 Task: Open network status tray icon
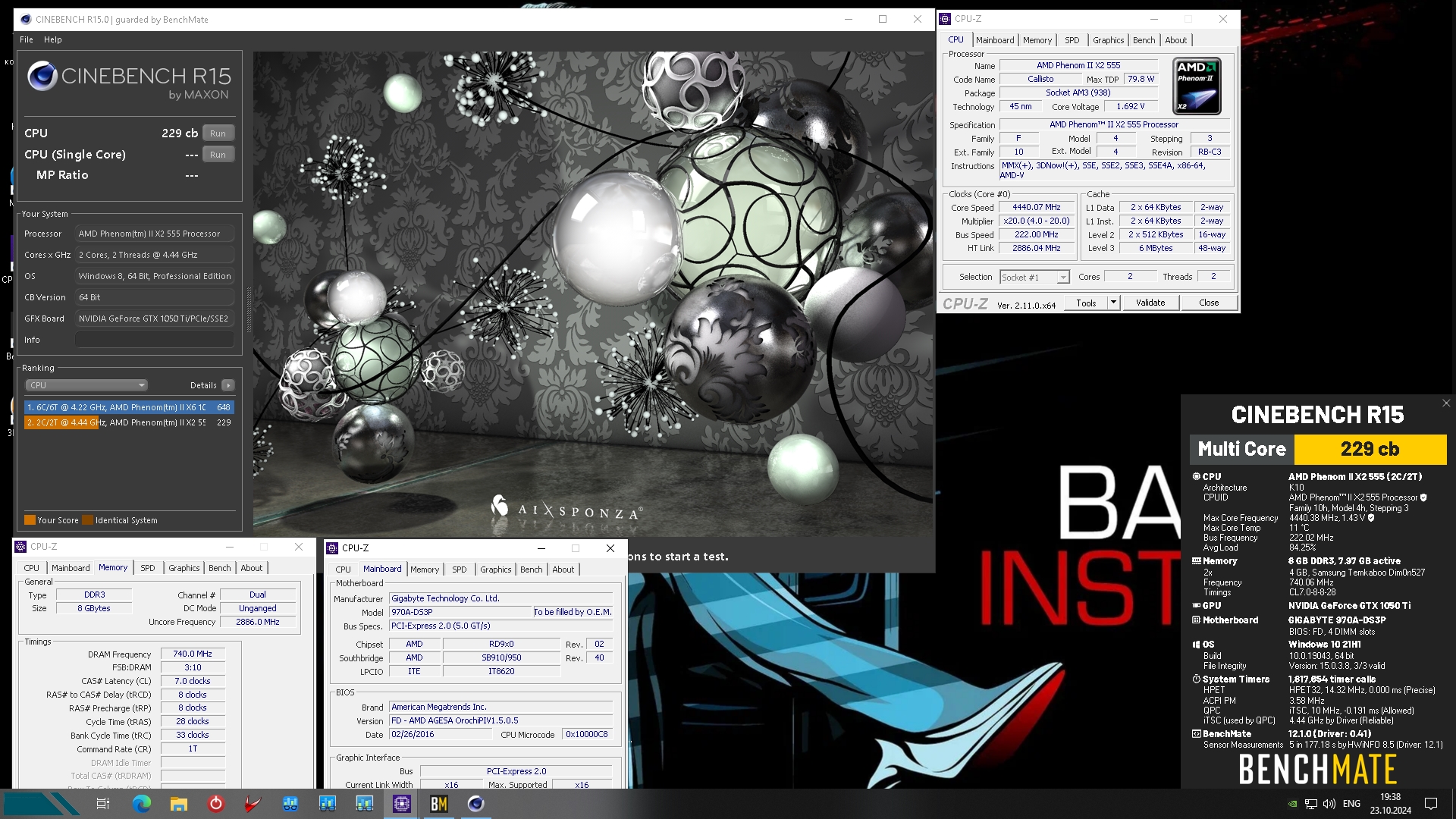(x=1310, y=804)
